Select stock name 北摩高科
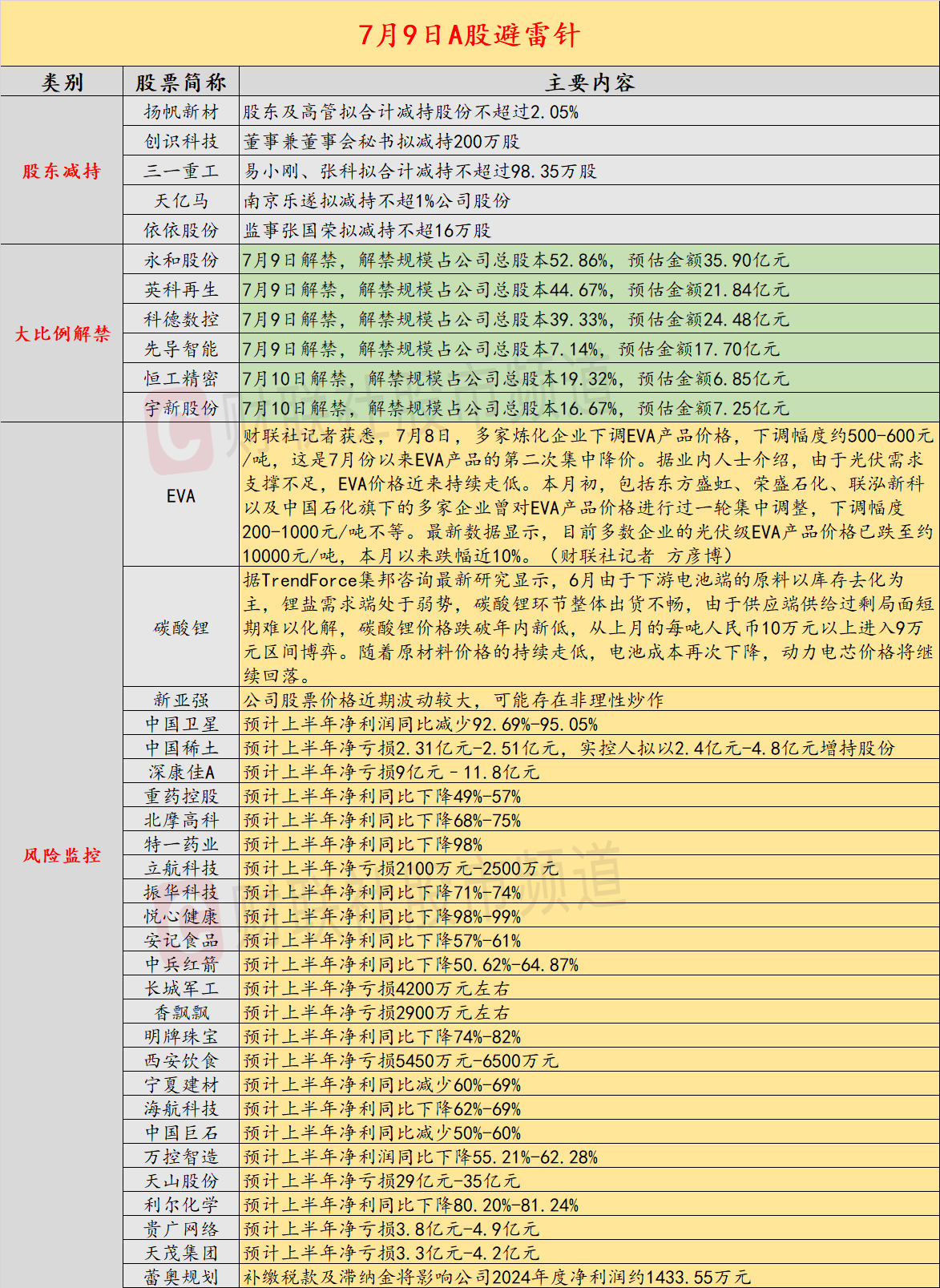 pyautogui.click(x=181, y=821)
